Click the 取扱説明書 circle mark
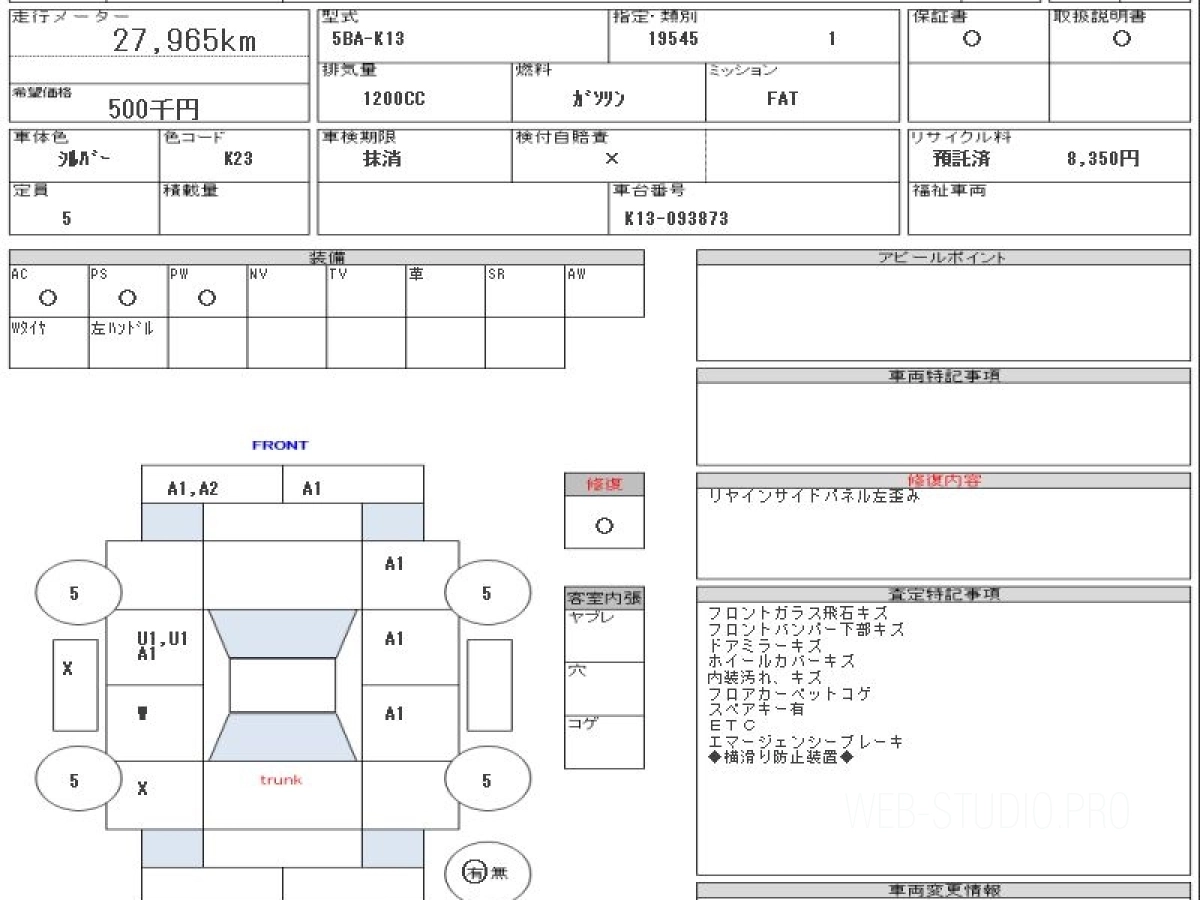The height and width of the screenshot is (900, 1200). pos(1122,39)
